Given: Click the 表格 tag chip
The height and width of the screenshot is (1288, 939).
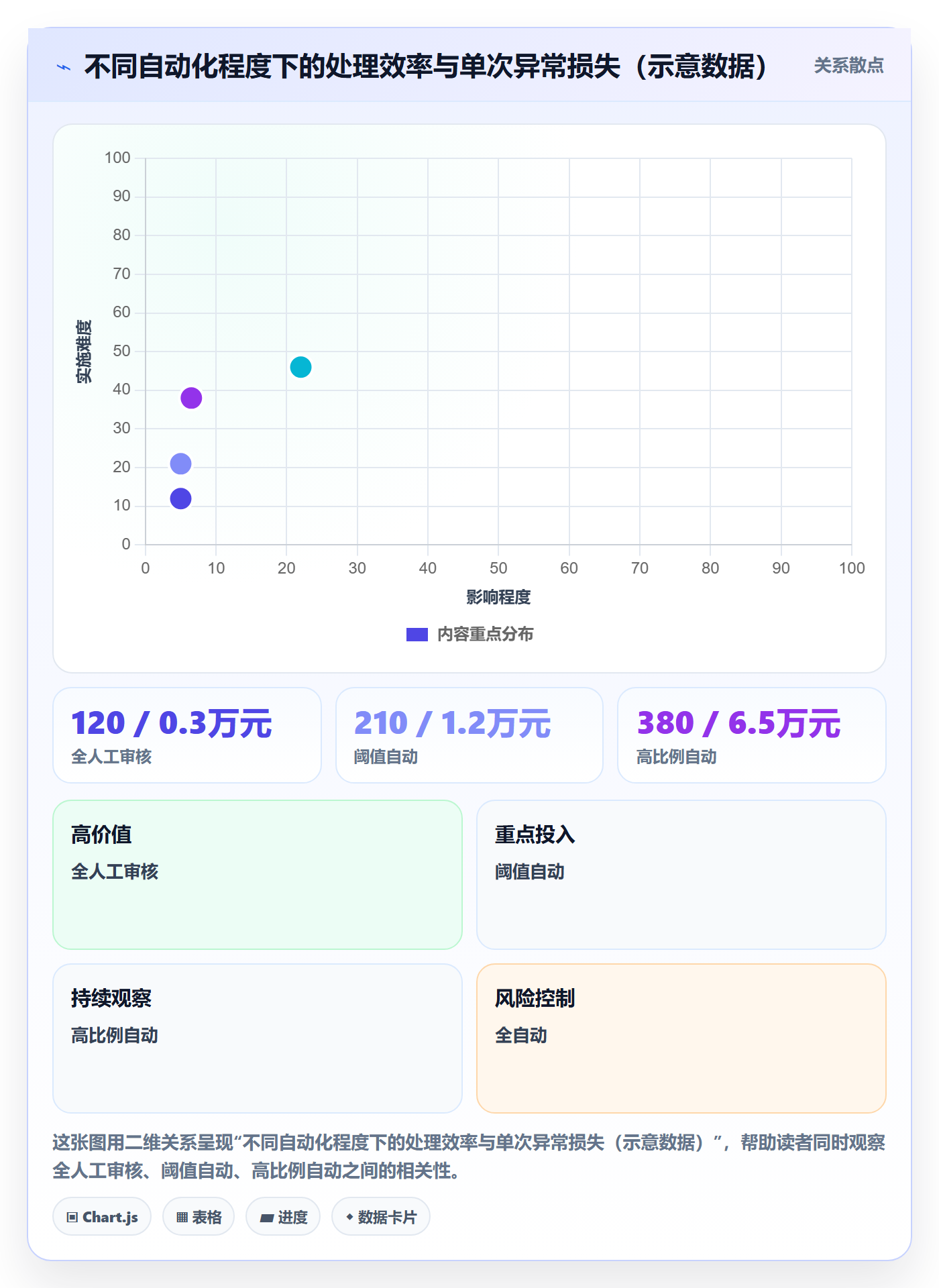Looking at the screenshot, I should click(x=199, y=1217).
